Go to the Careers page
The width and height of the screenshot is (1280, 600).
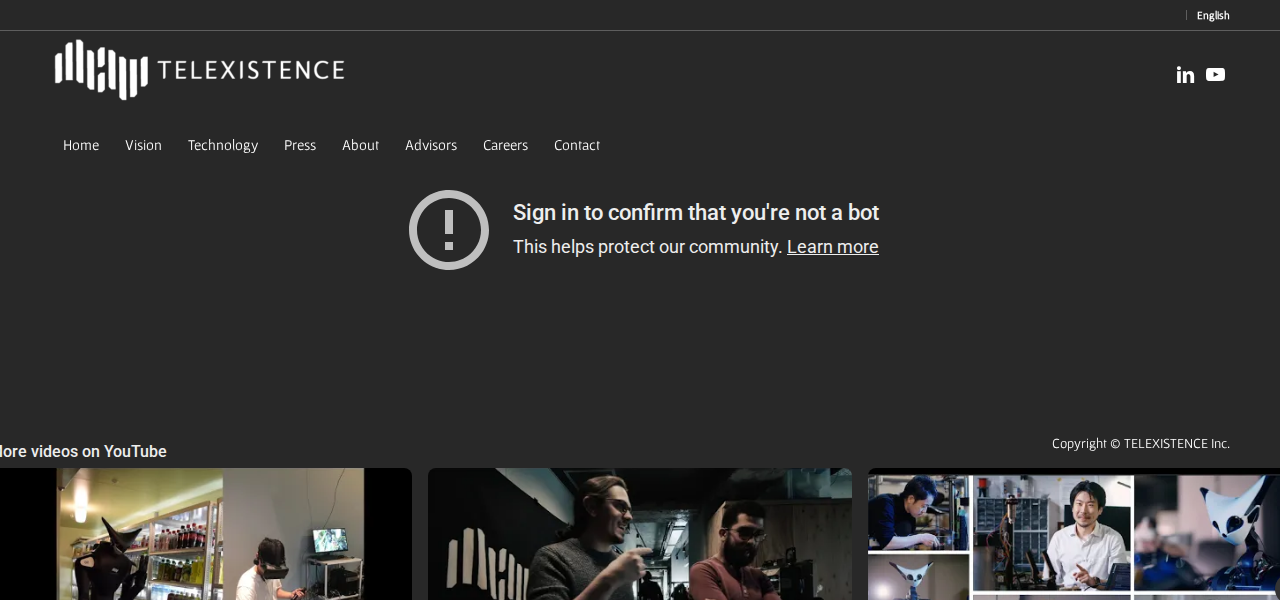pyautogui.click(x=505, y=145)
